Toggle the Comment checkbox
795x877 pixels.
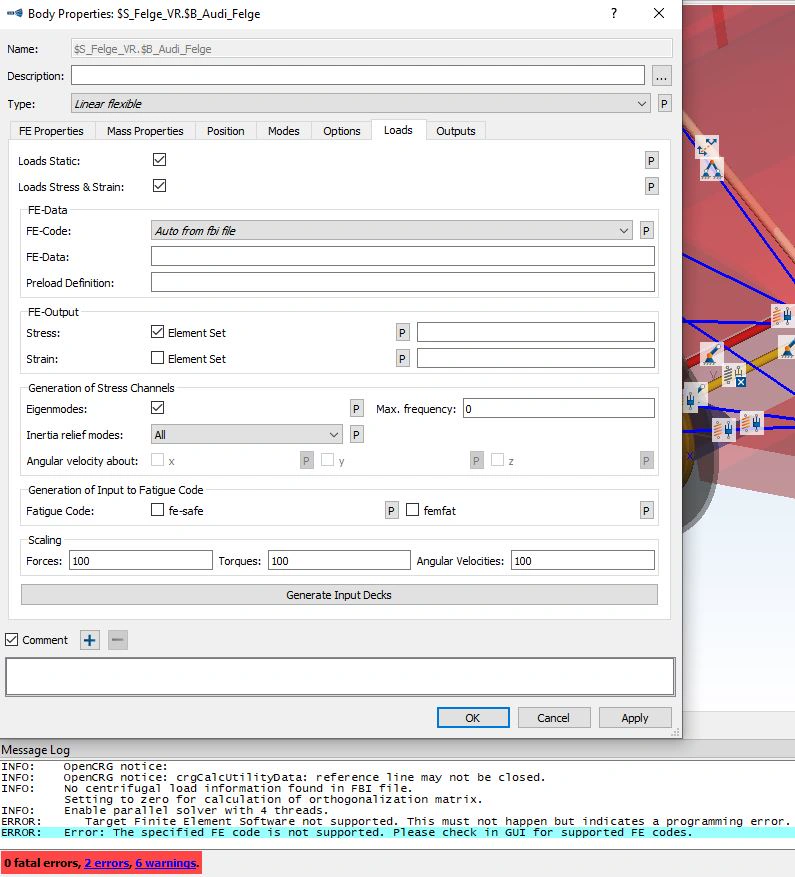pos(11,639)
